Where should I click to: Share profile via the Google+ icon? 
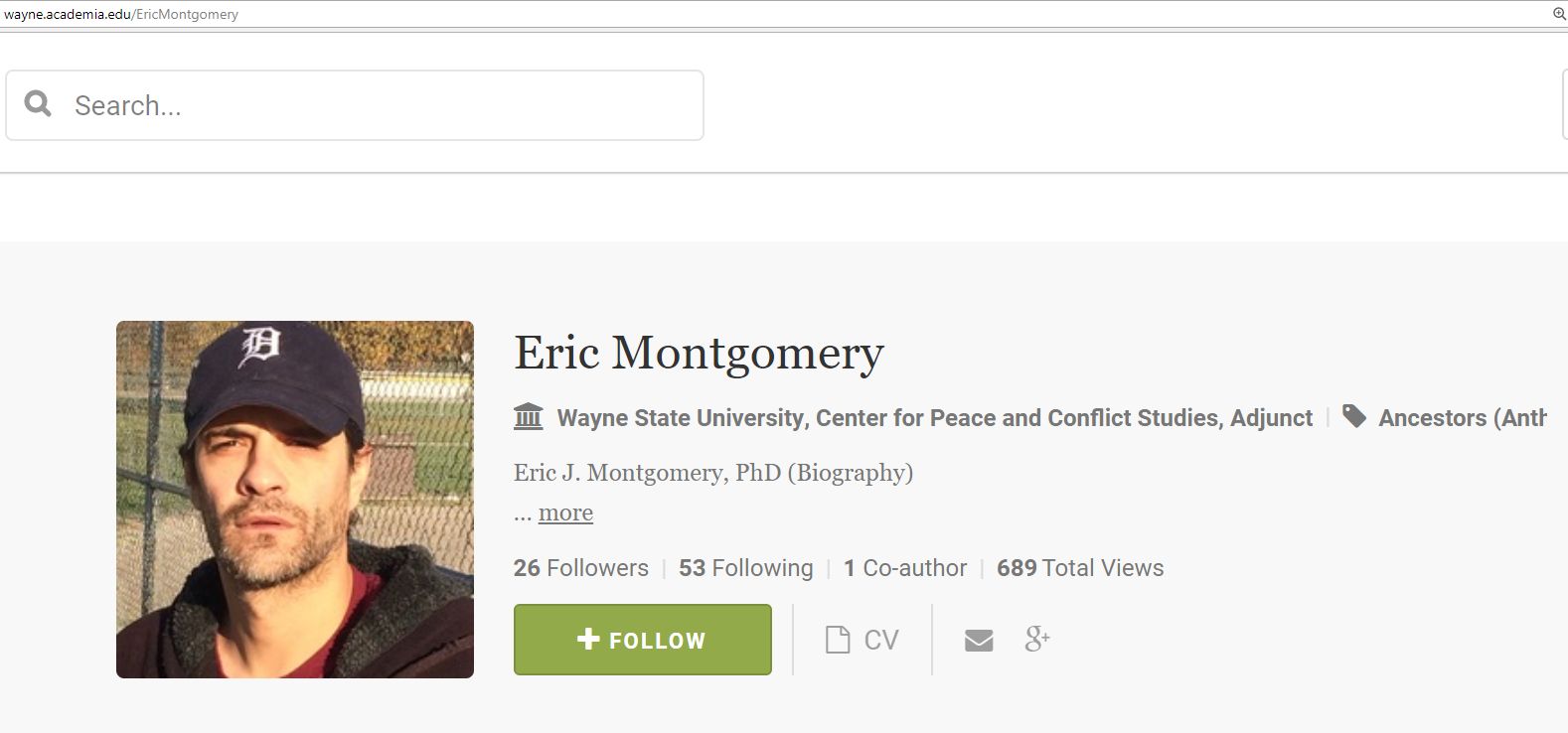pyautogui.click(x=1037, y=640)
